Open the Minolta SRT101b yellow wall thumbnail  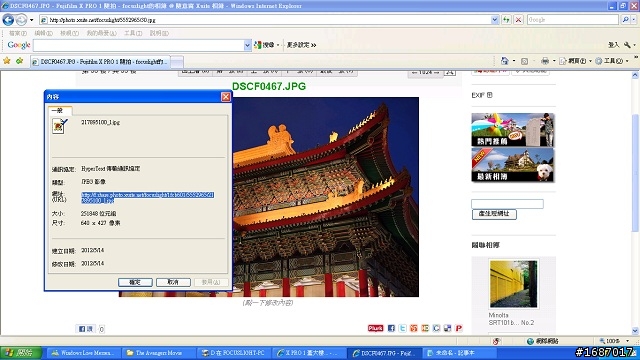(513, 284)
